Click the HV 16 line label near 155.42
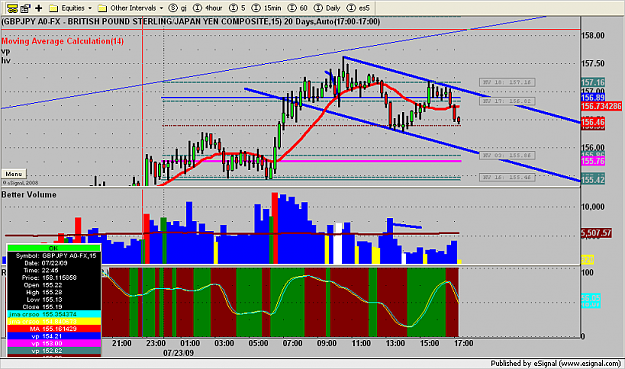Screen dimensions: 625x369 pyautogui.click(x=507, y=177)
